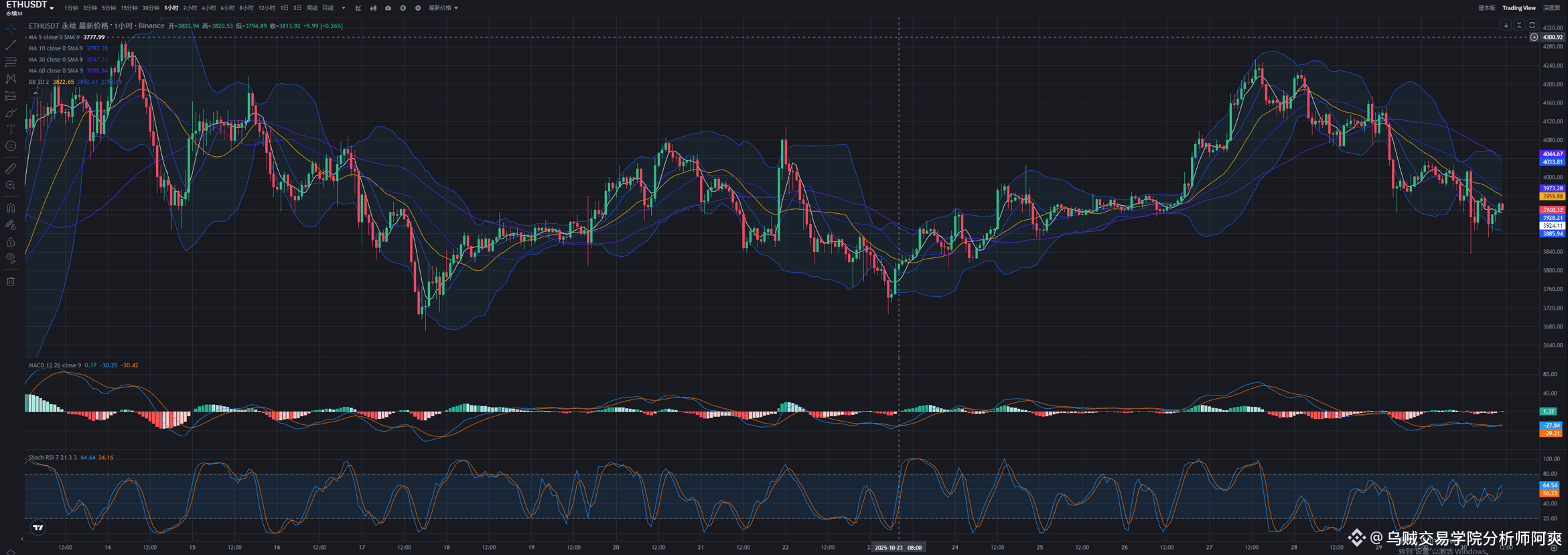Viewport: 1568px width, 555px height.
Task: Toggle magnet mode snapping
Action: coord(11,208)
